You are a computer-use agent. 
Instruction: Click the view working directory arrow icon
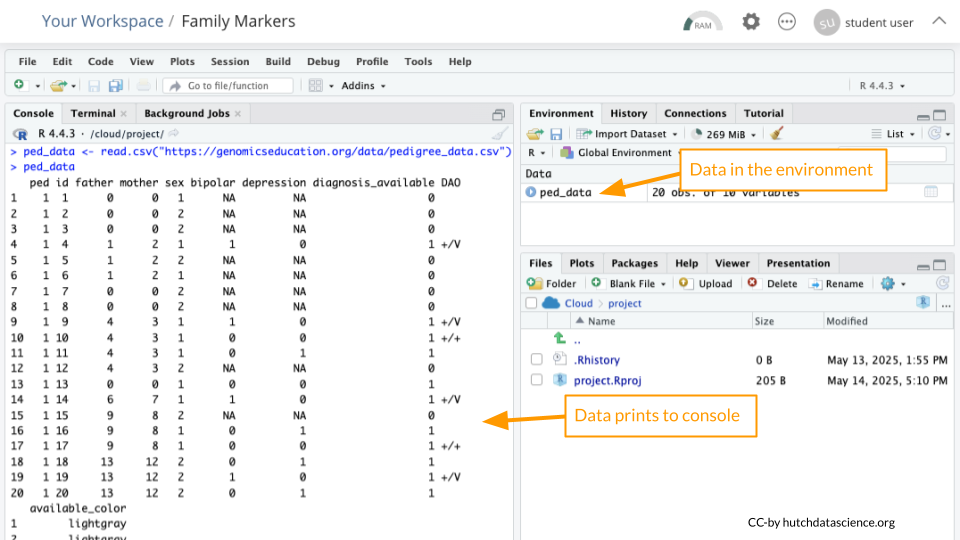[174, 133]
